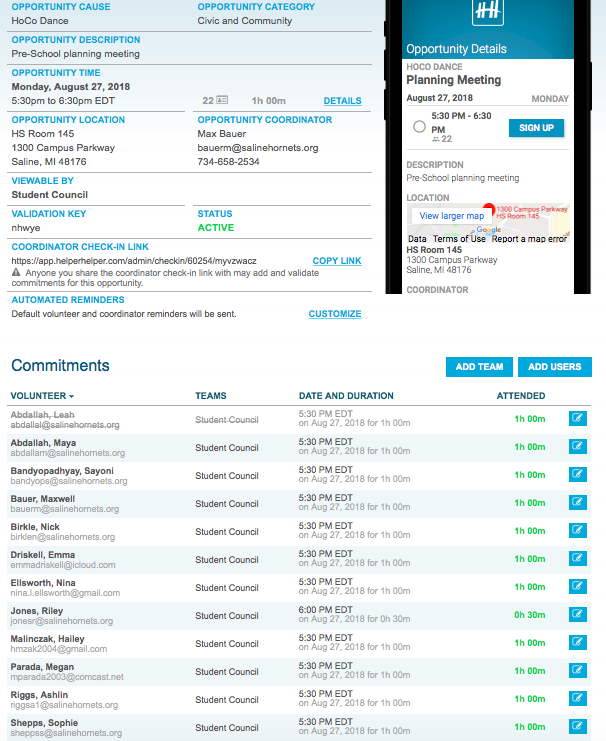Click volunteer name Bandyopadhyay, Sayoni
Image resolution: width=606 pixels, height=741 pixels.
(62, 471)
